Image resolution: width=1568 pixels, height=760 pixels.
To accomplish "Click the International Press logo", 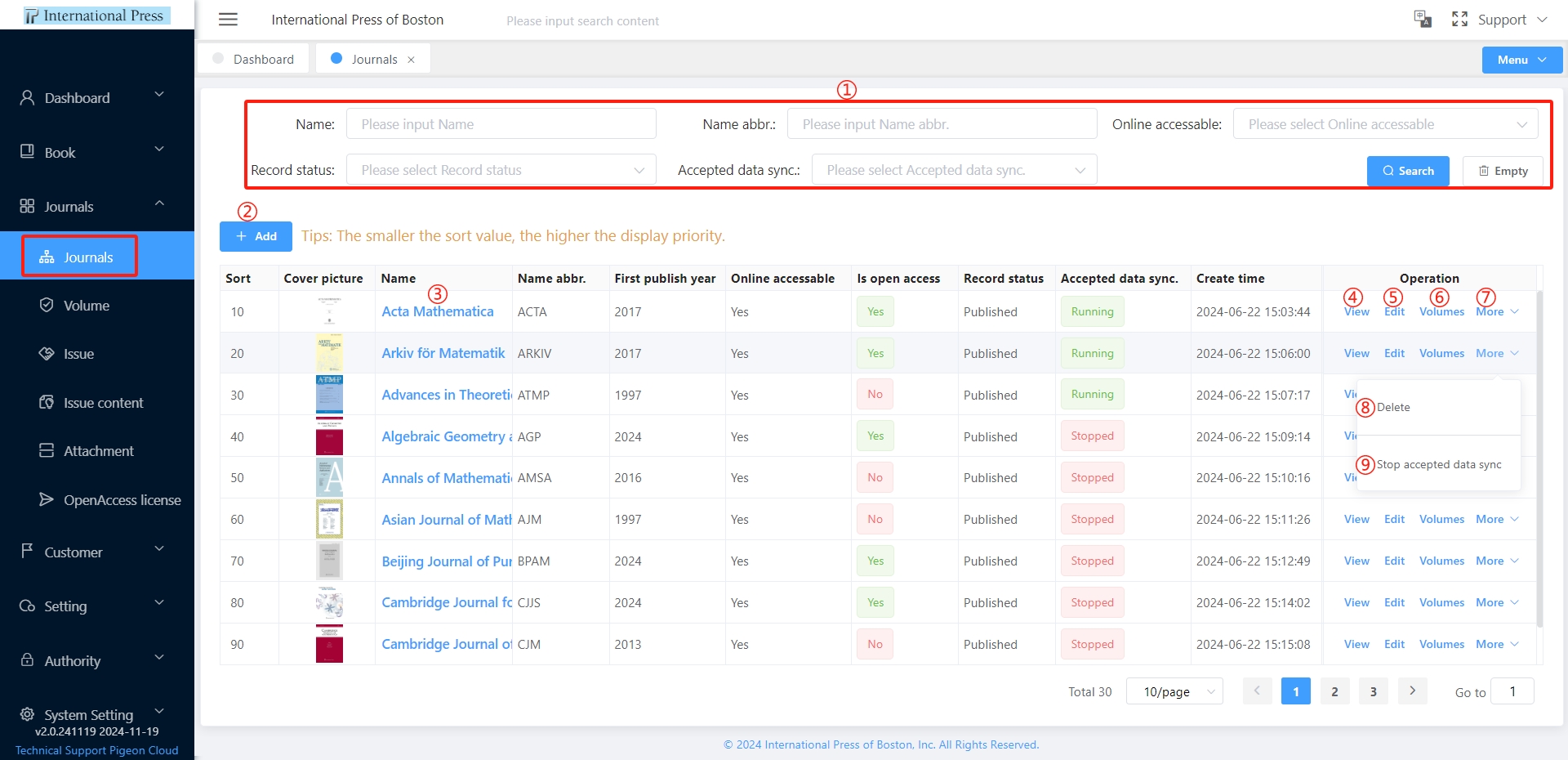I will [x=96, y=15].
